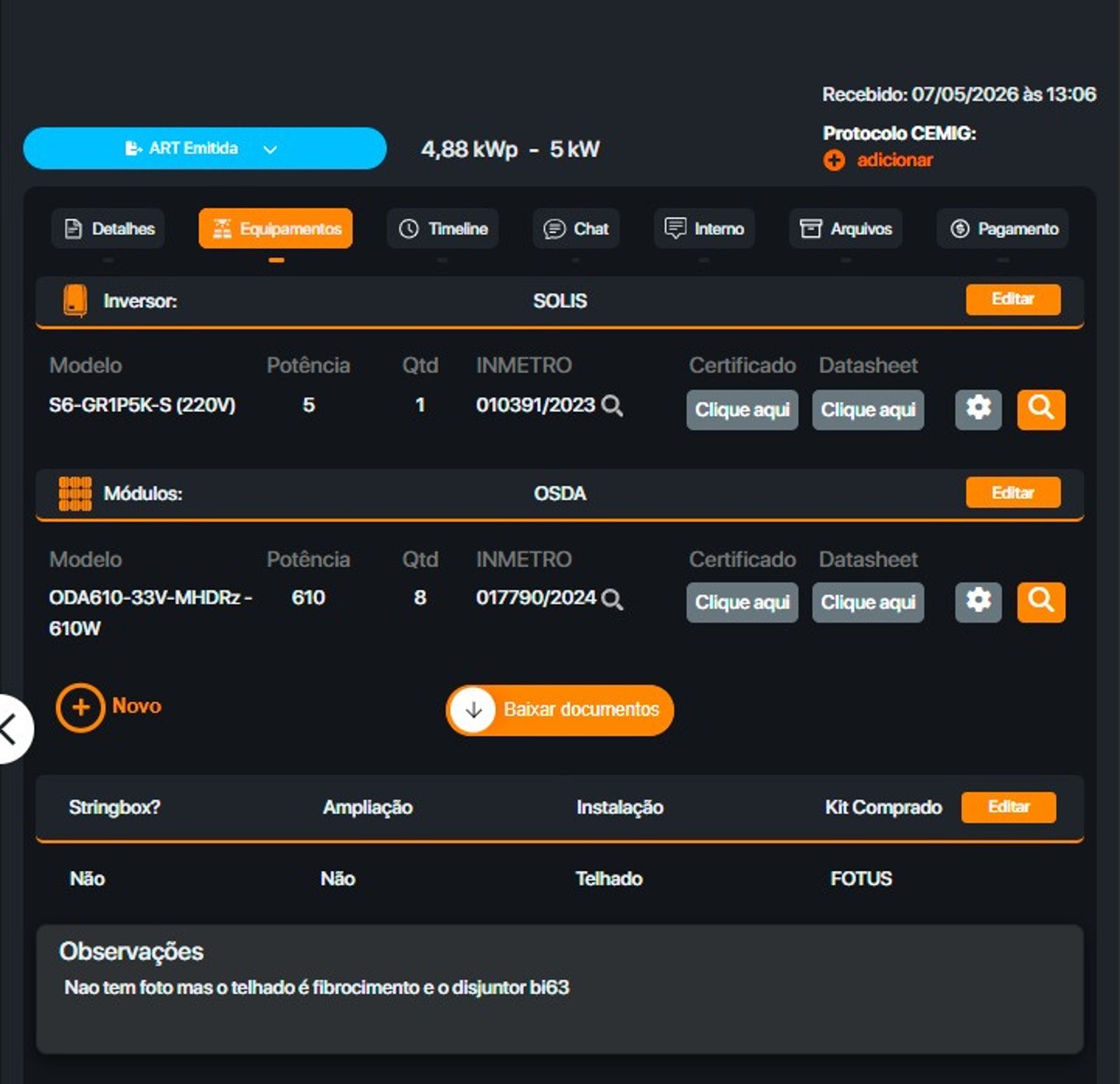The height and width of the screenshot is (1084, 1120).
Task: Click the SOLIS inverter brand name
Action: point(560,300)
